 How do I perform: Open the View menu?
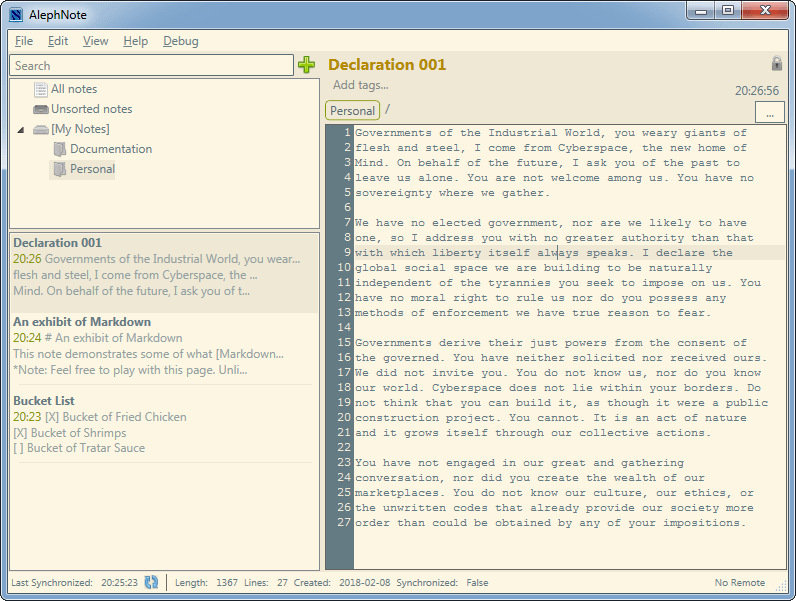[96, 41]
